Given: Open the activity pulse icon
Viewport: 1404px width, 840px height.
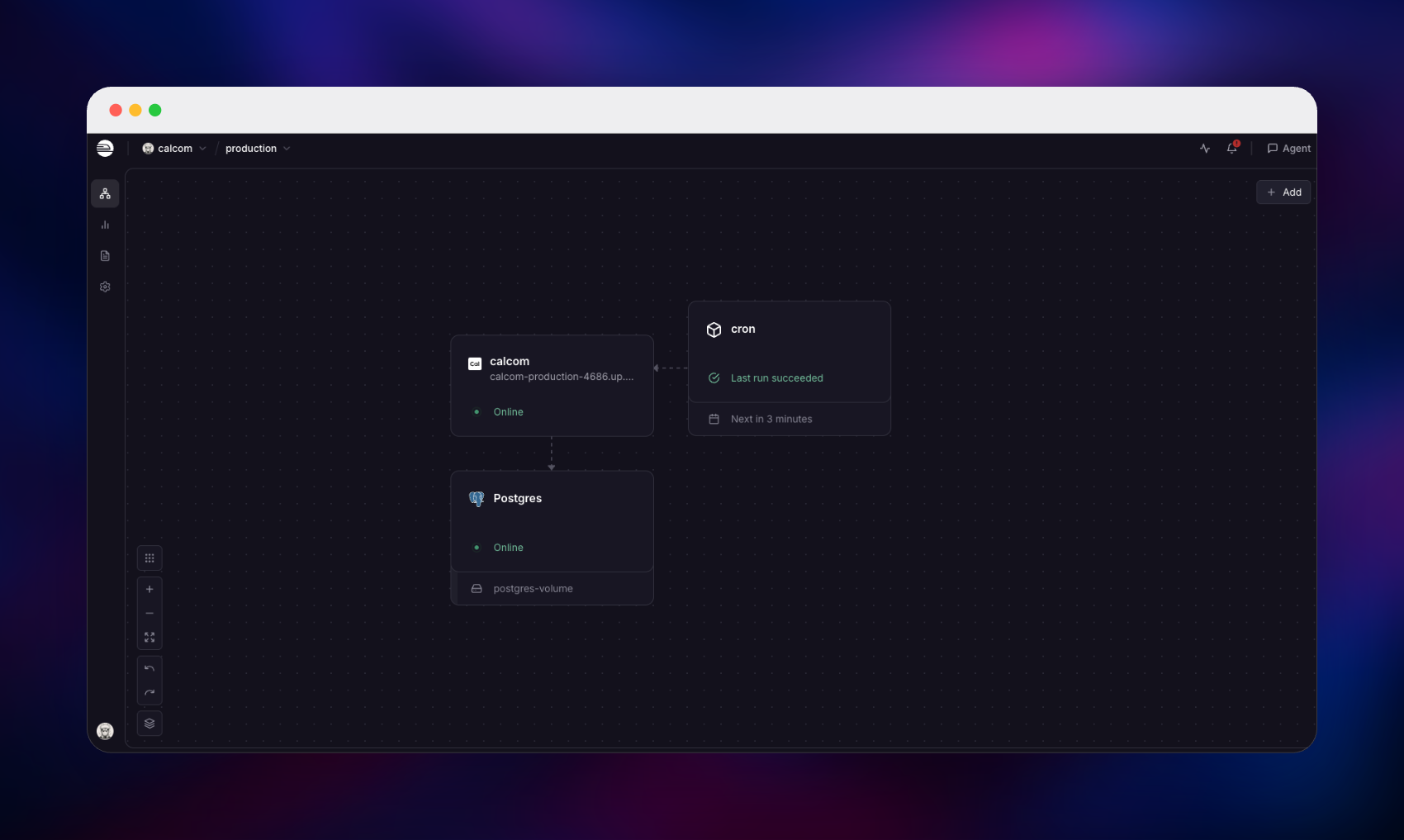Looking at the screenshot, I should tap(1205, 149).
